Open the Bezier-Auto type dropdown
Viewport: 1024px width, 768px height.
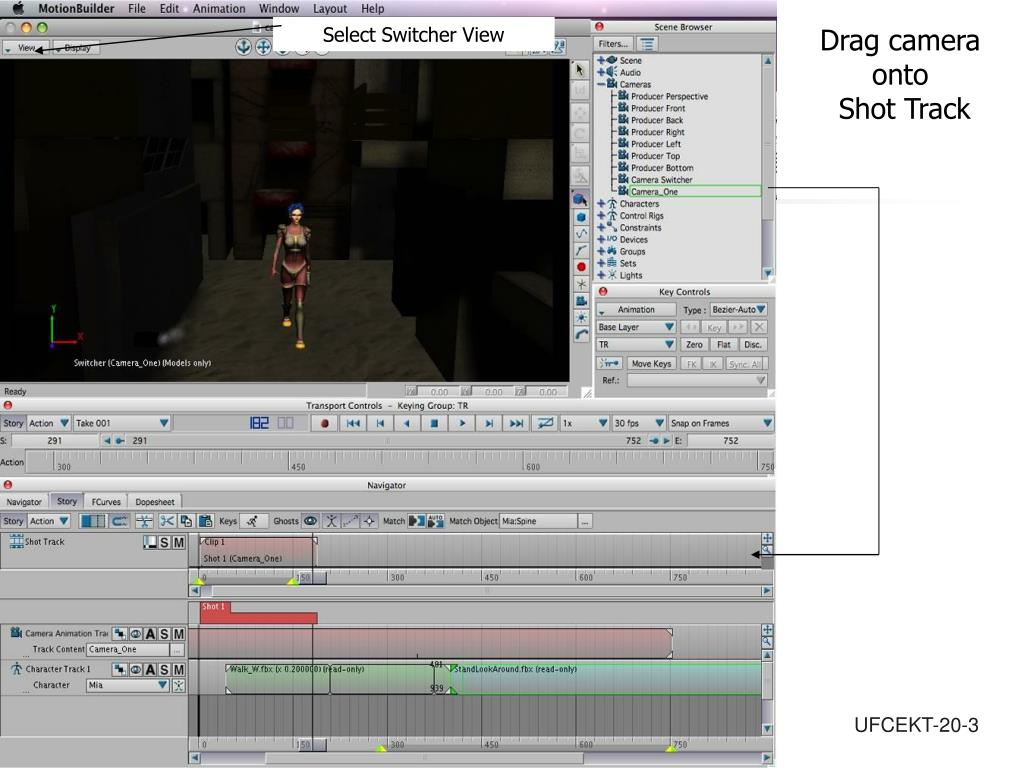(738, 310)
